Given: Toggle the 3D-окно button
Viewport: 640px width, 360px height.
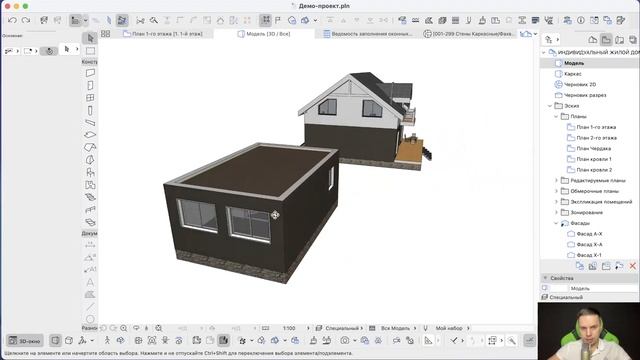Looking at the screenshot, I should (x=24, y=340).
